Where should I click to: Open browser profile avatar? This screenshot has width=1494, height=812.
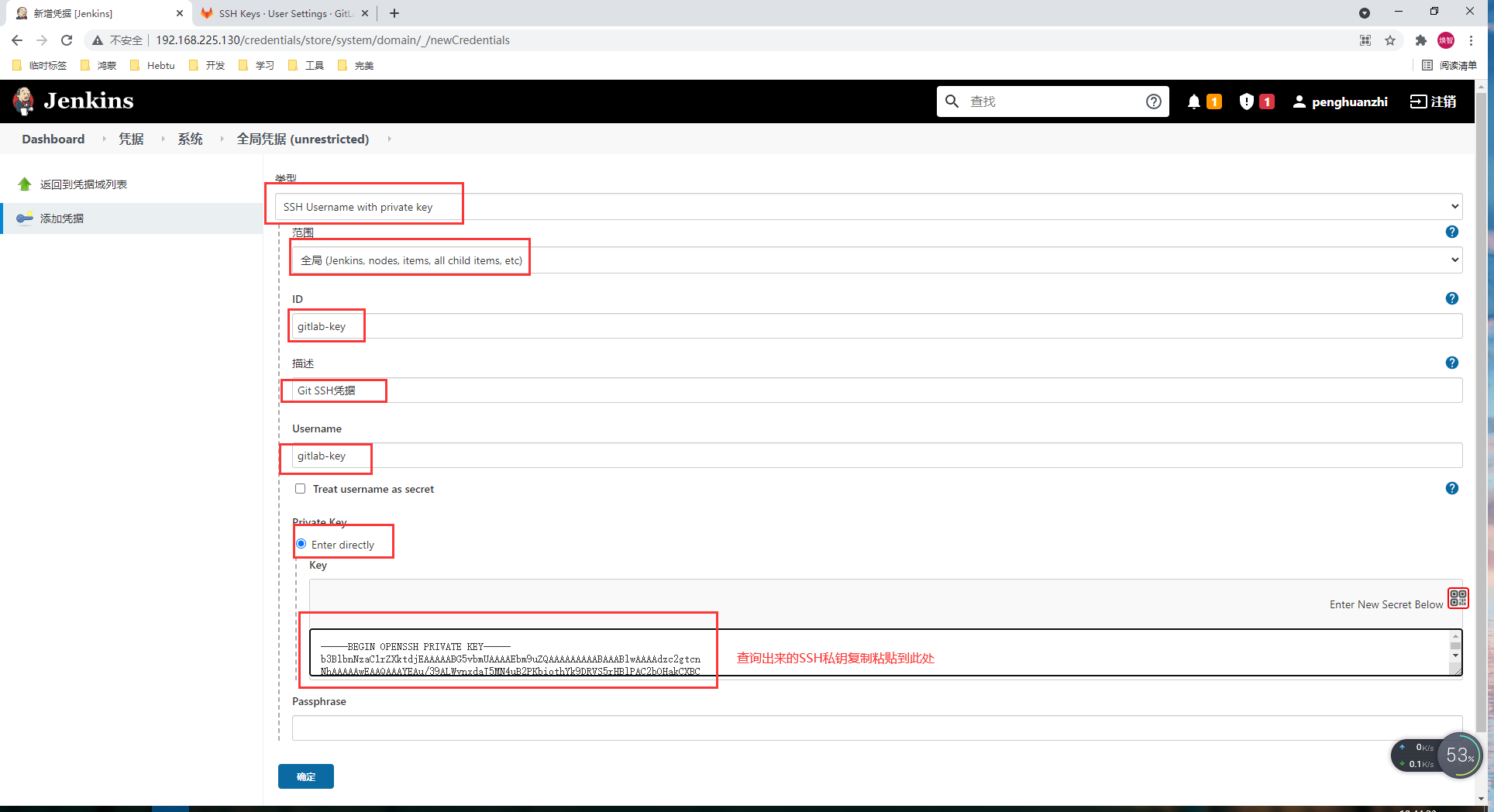[1446, 40]
